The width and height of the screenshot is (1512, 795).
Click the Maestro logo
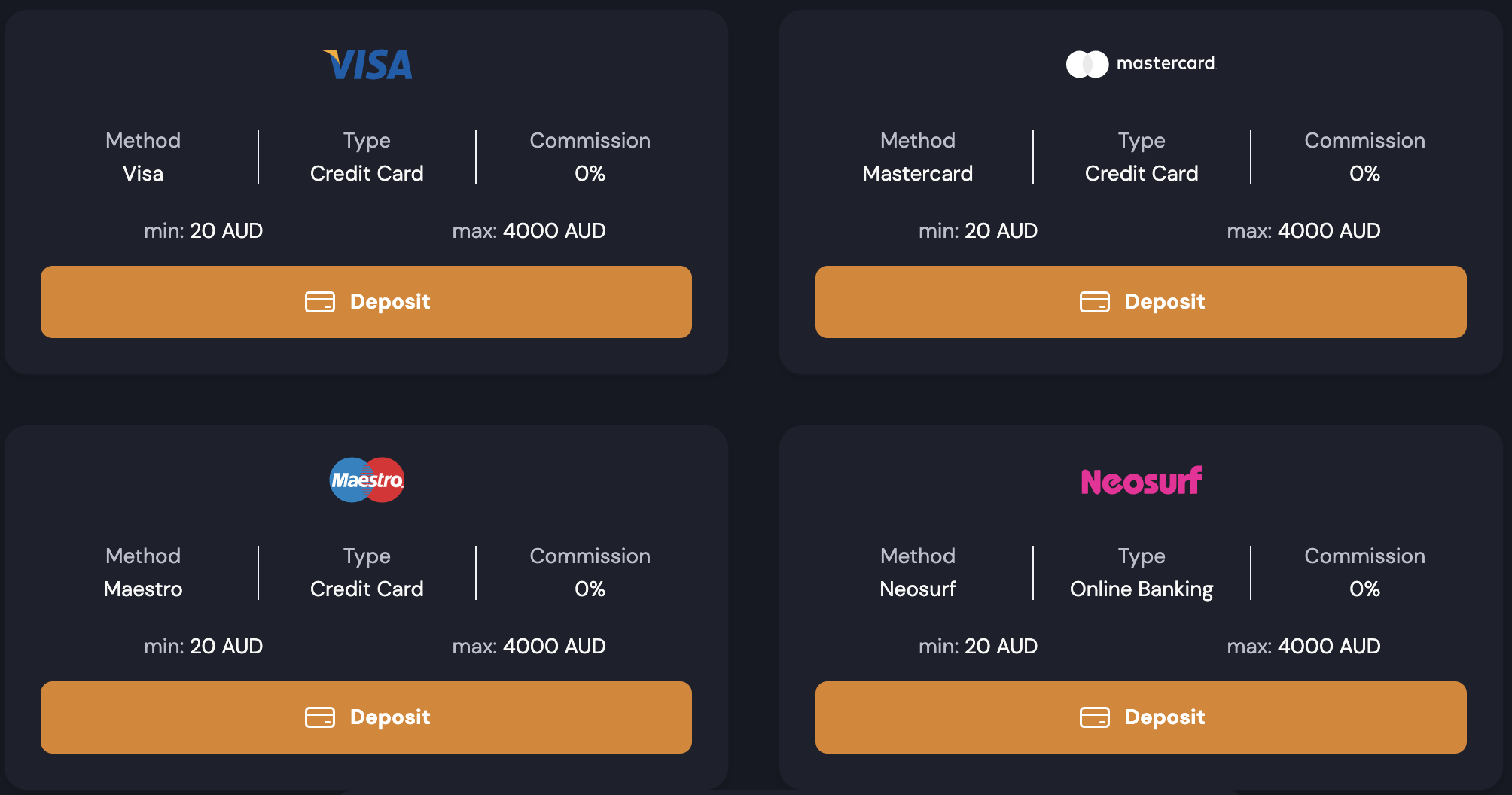coord(367,480)
